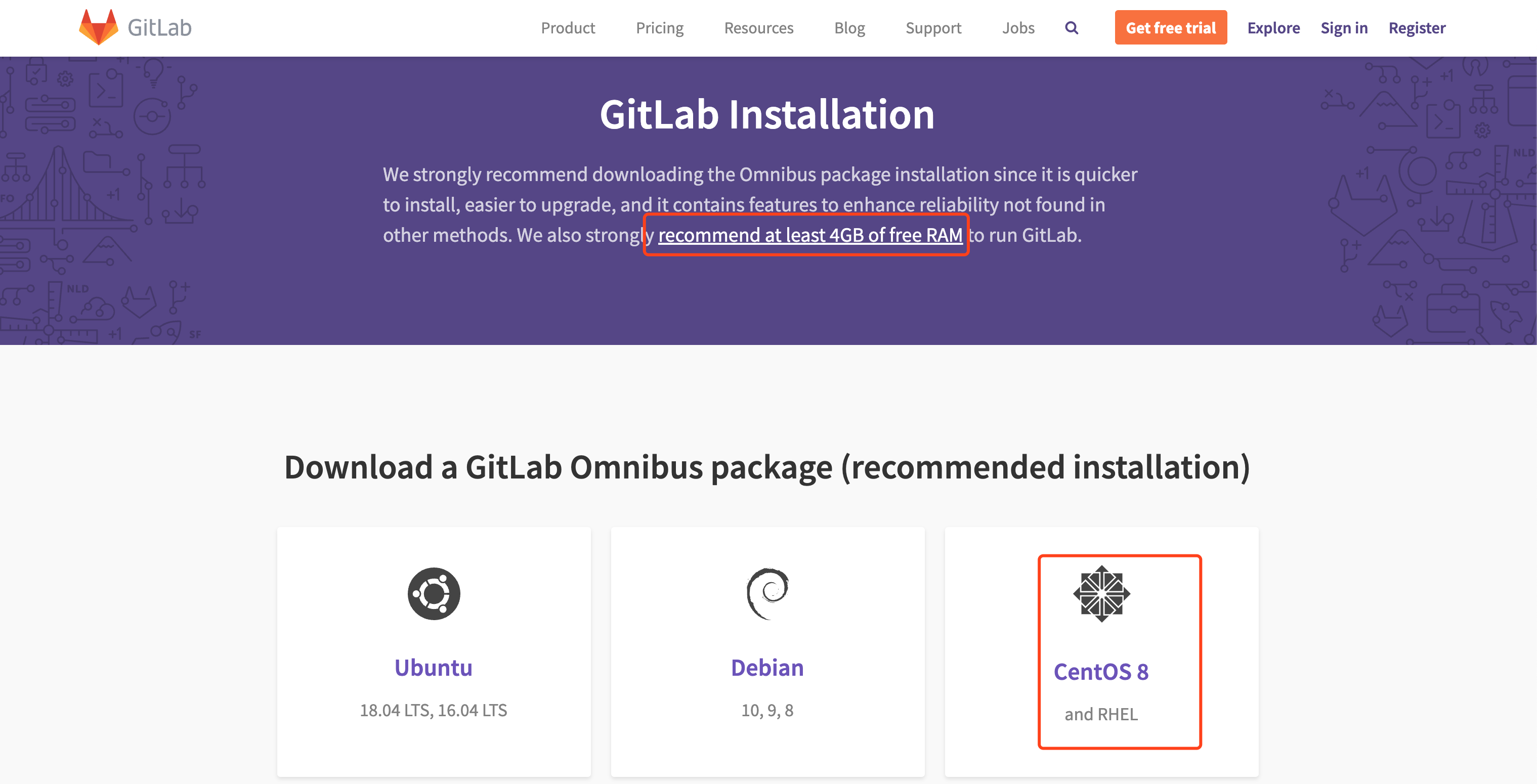
Task: Click Register
Action: (1417, 27)
